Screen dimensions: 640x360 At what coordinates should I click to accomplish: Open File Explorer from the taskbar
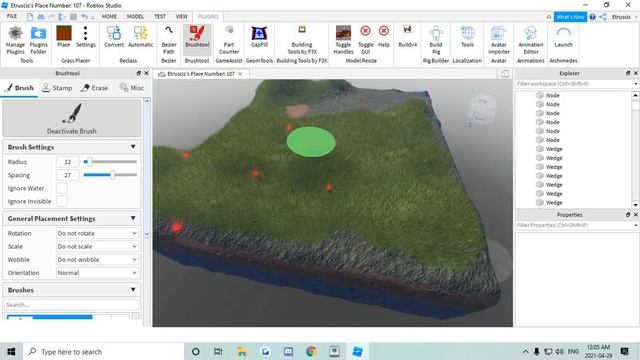coord(242,351)
